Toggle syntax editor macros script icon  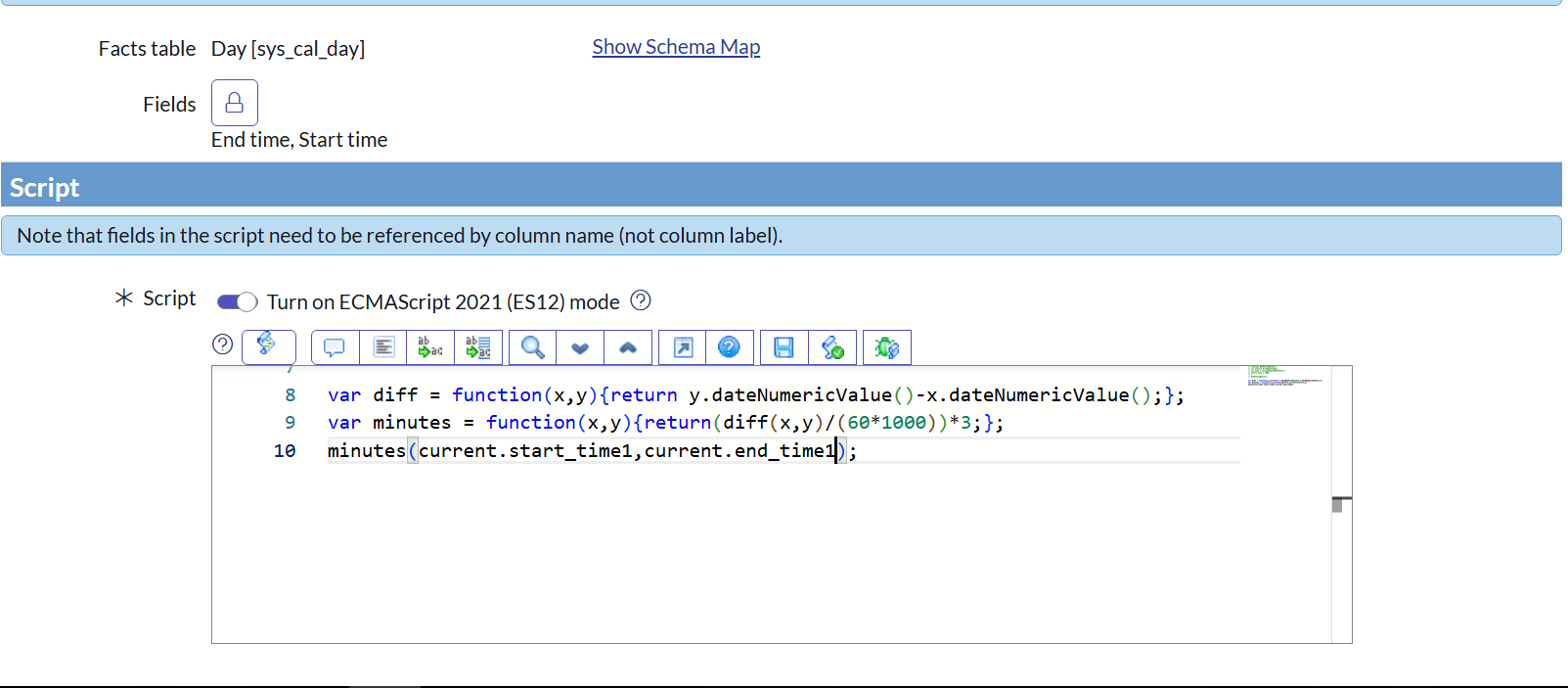click(x=268, y=346)
